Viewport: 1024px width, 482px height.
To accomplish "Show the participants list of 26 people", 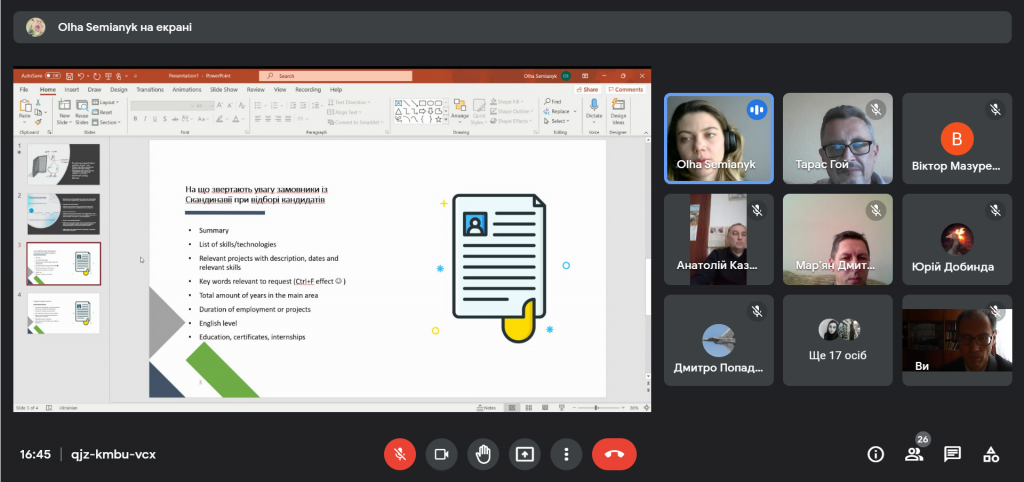I will 914,455.
